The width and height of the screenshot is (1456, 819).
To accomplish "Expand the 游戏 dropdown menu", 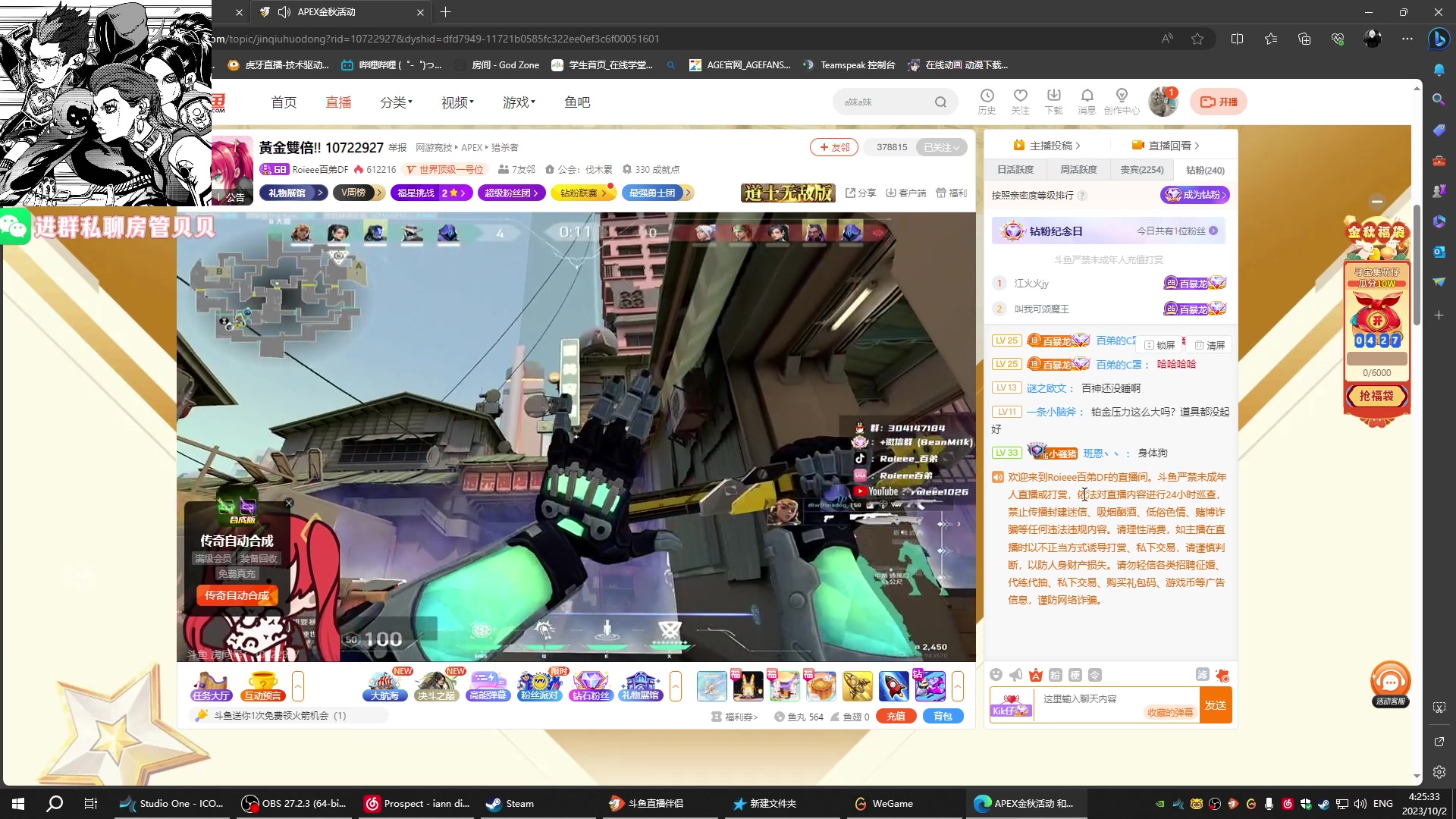I will click(519, 102).
